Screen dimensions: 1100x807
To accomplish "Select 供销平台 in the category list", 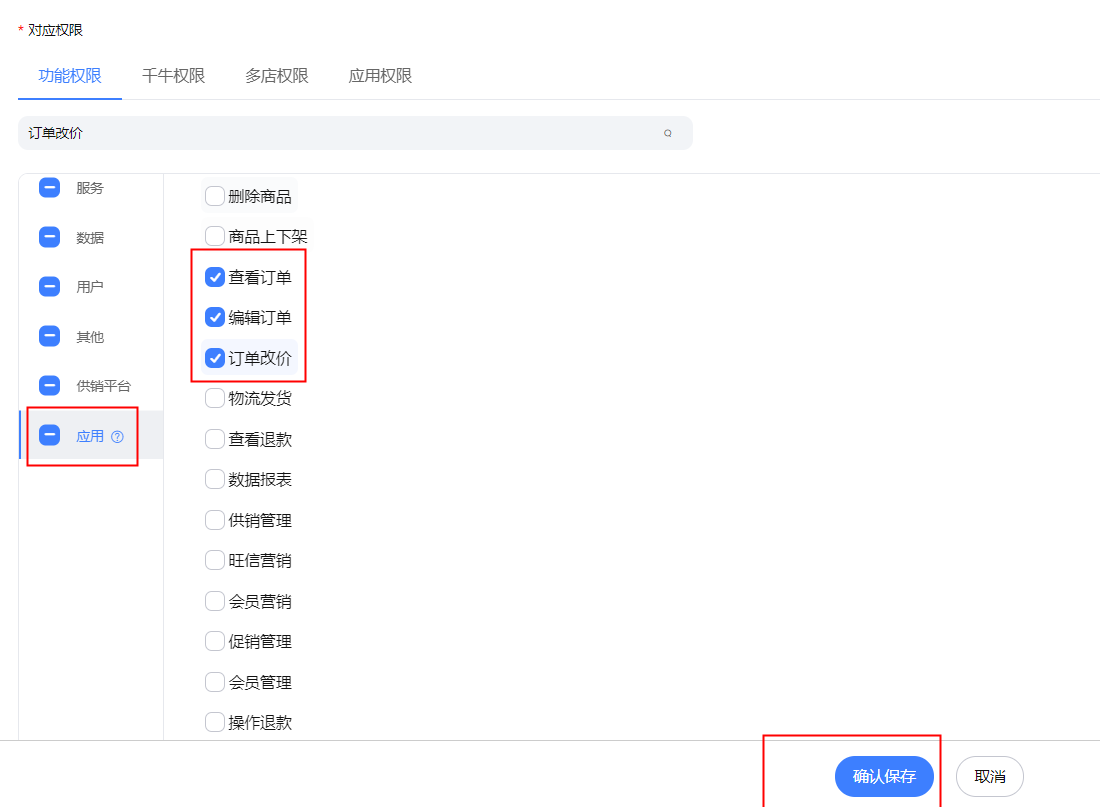I will (104, 386).
